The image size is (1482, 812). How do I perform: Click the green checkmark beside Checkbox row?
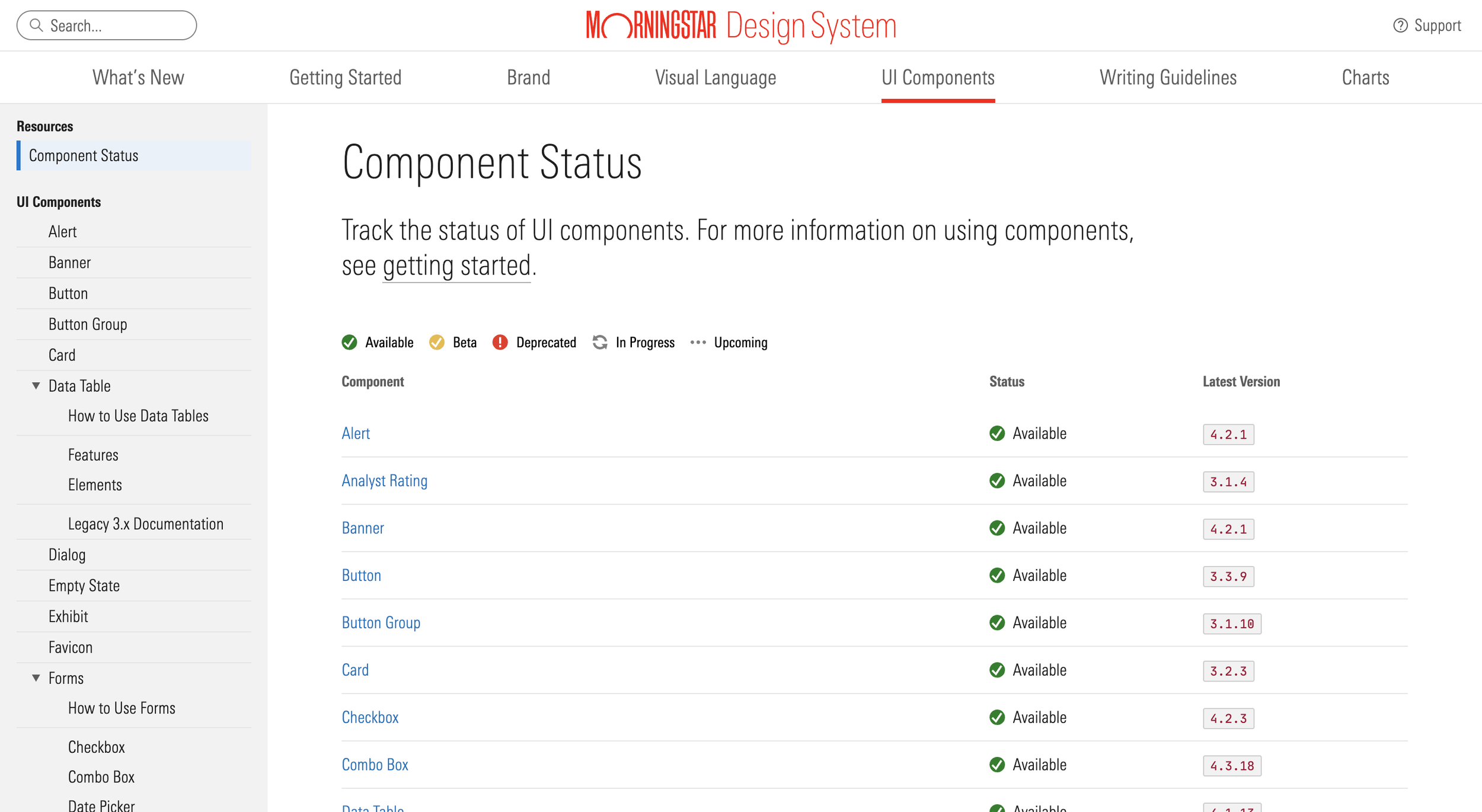(997, 717)
